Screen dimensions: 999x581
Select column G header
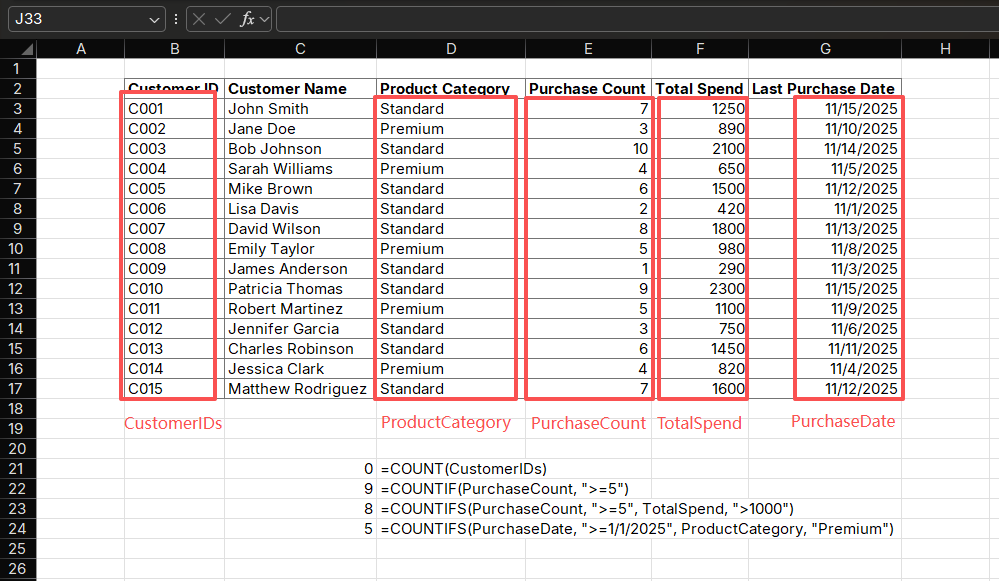824,49
